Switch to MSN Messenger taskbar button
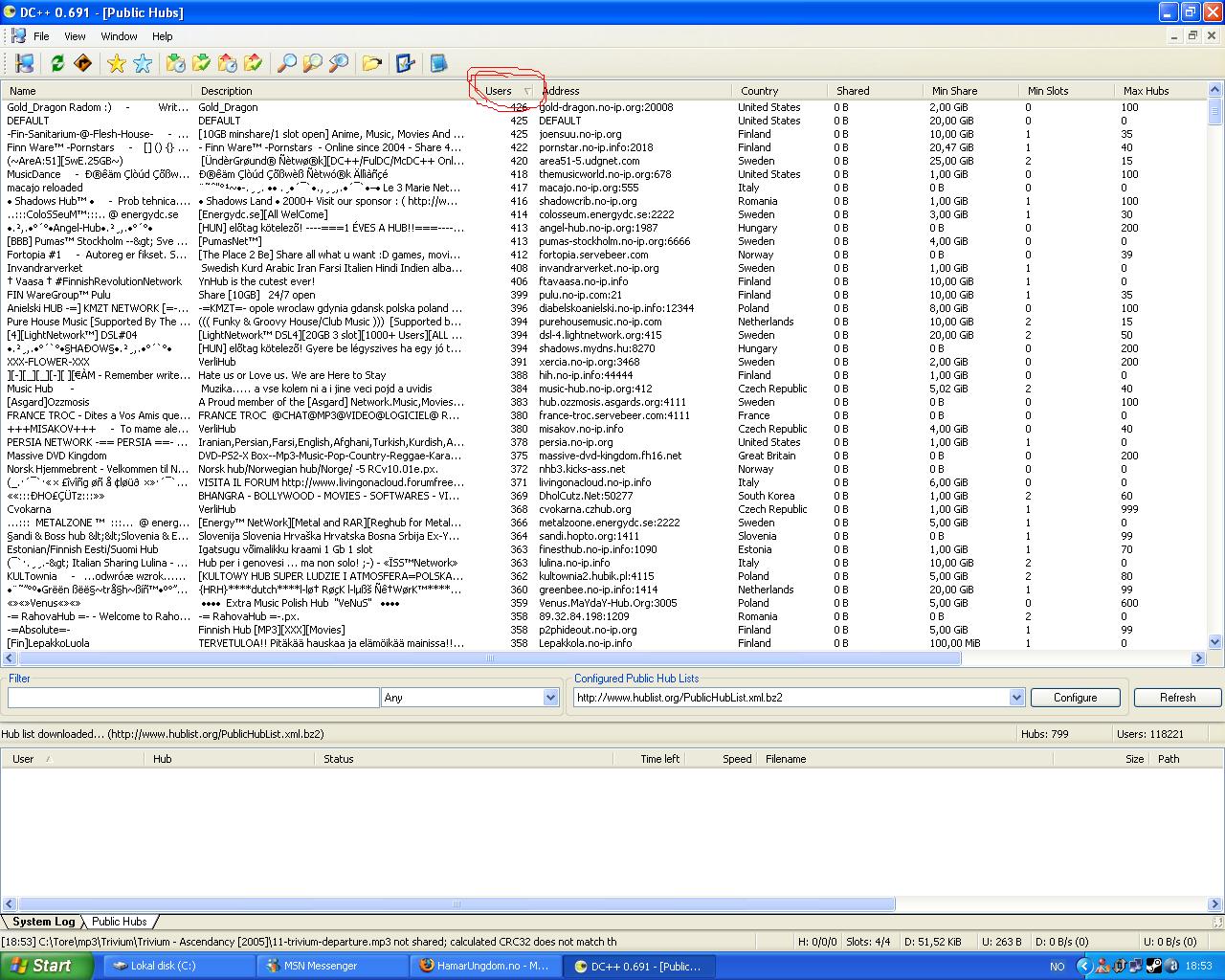Screen dimensions: 1225x980 (x=334, y=966)
